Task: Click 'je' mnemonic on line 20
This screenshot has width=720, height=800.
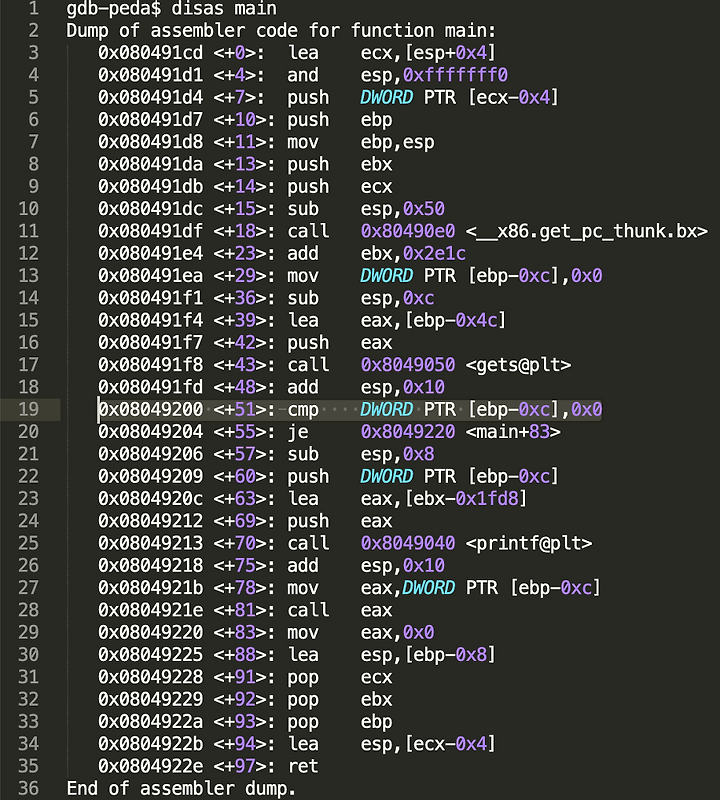Action: (x=298, y=433)
